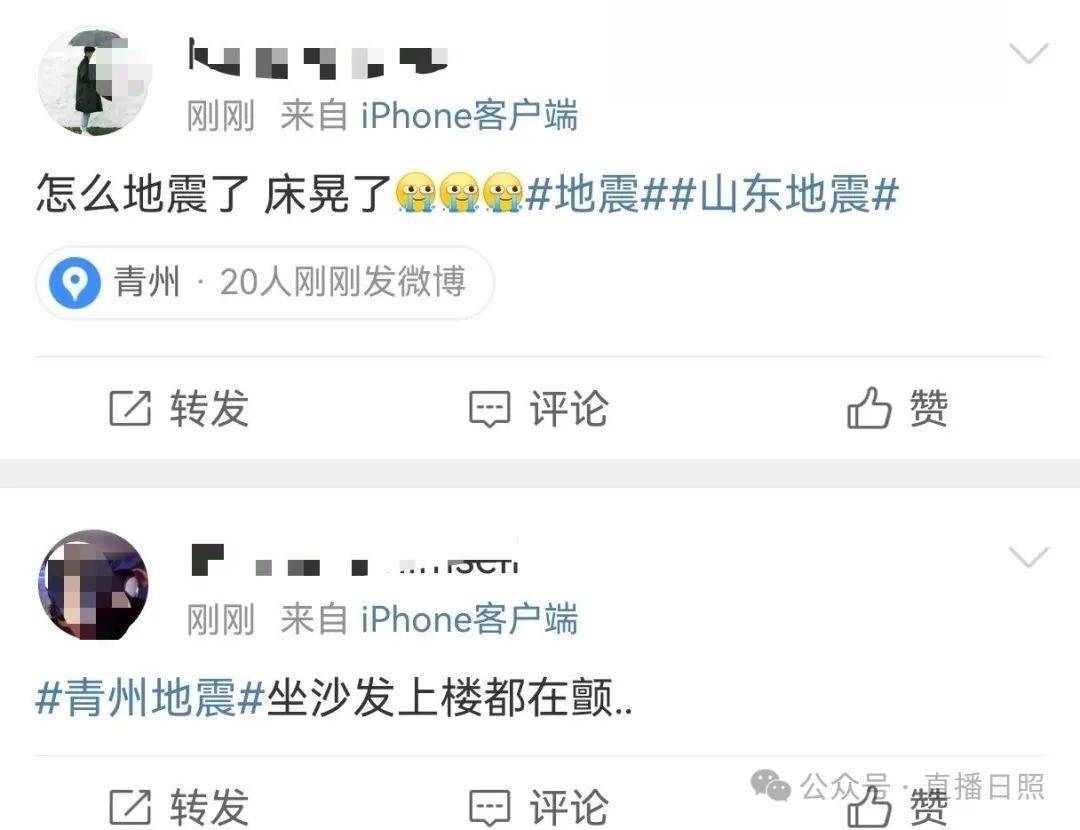
Task: Open the first poster's username
Action: click(x=318, y=59)
